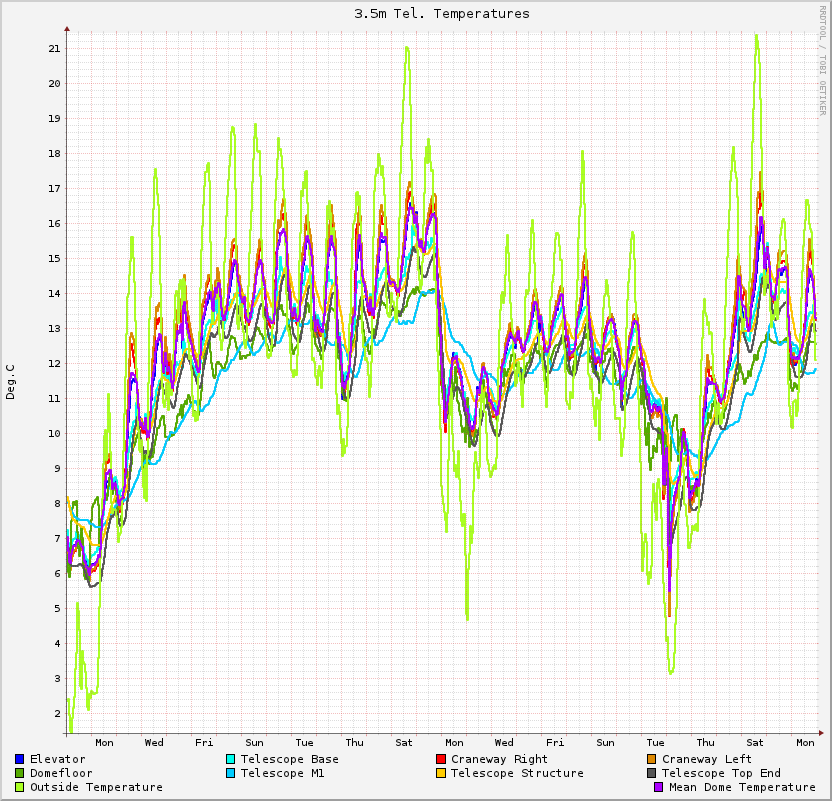Click the green Domefloor legend swatch
Viewport: 832px width, 801px height.
(20, 773)
